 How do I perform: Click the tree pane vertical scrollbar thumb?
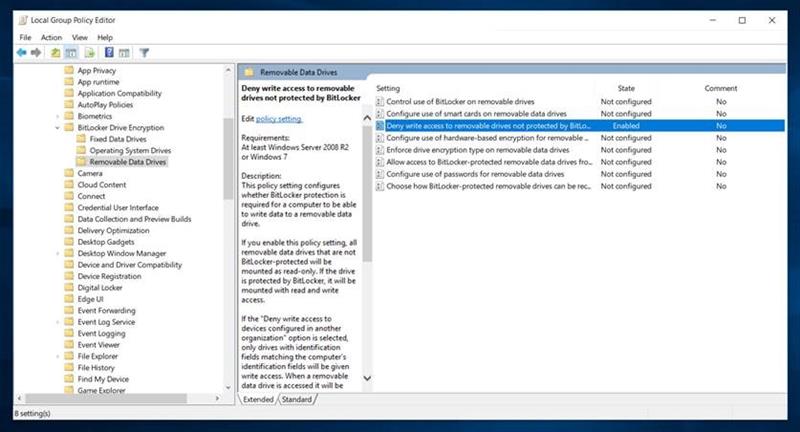tap(228, 158)
